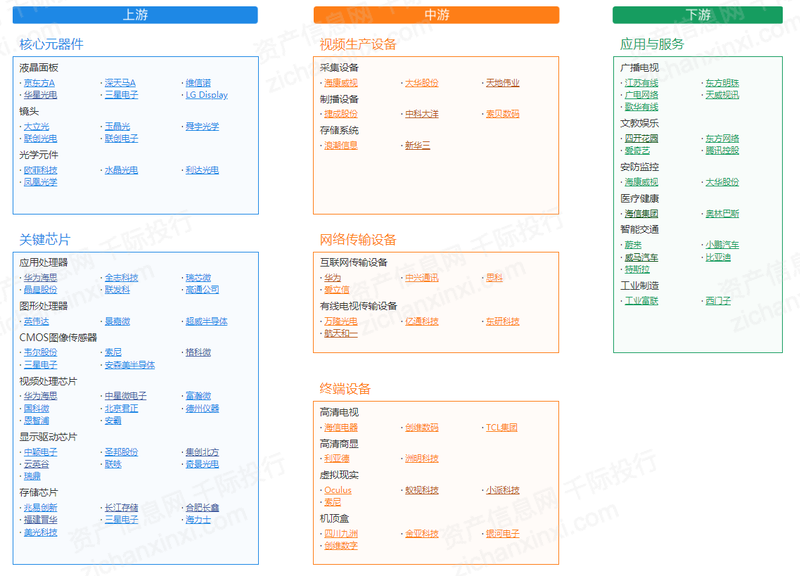Open the 海信电器 link
Image resolution: width=800 pixels, height=576 pixels.
(341, 428)
